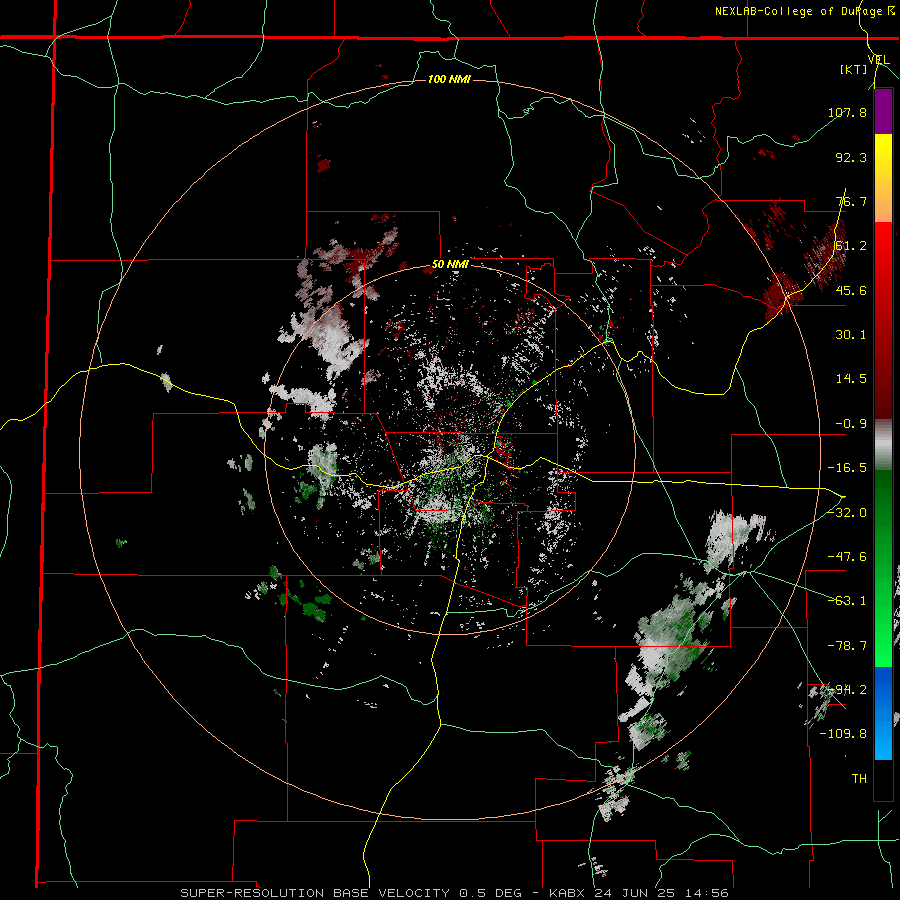Pick the black TH segment of the color bar
The image size is (900, 900).
point(883,780)
